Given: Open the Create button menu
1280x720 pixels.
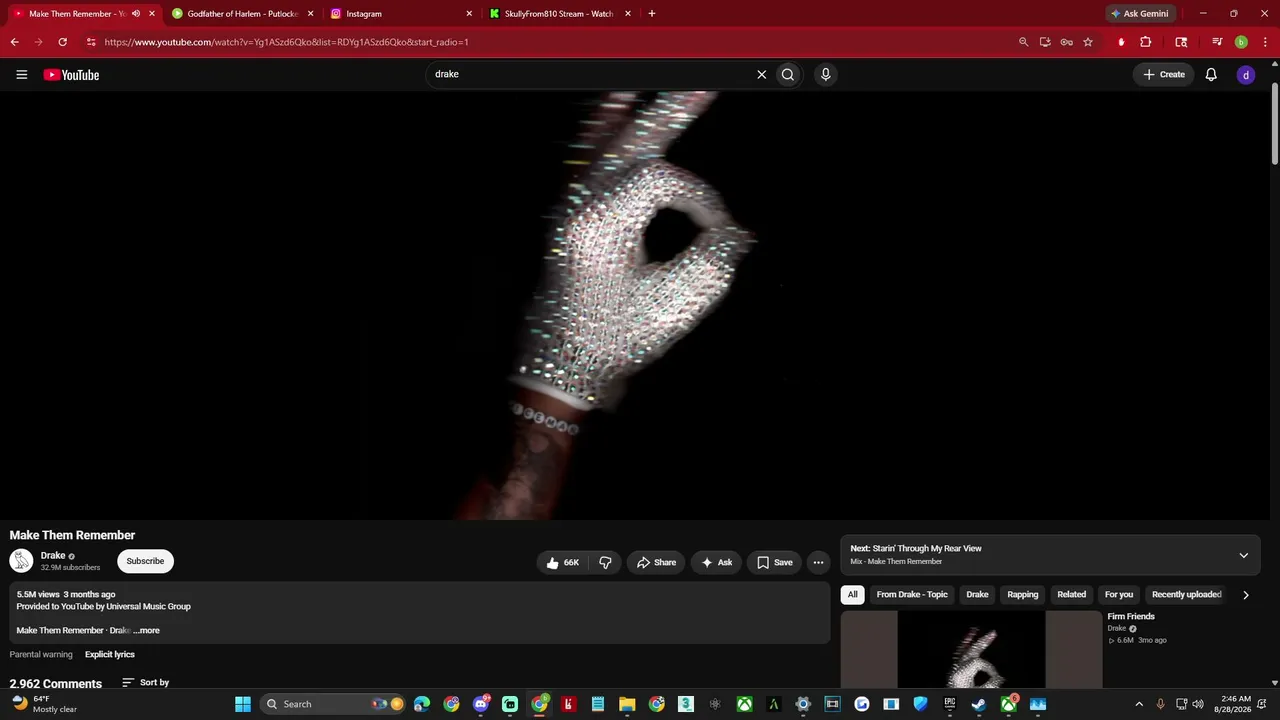Looking at the screenshot, I should coord(1164,74).
